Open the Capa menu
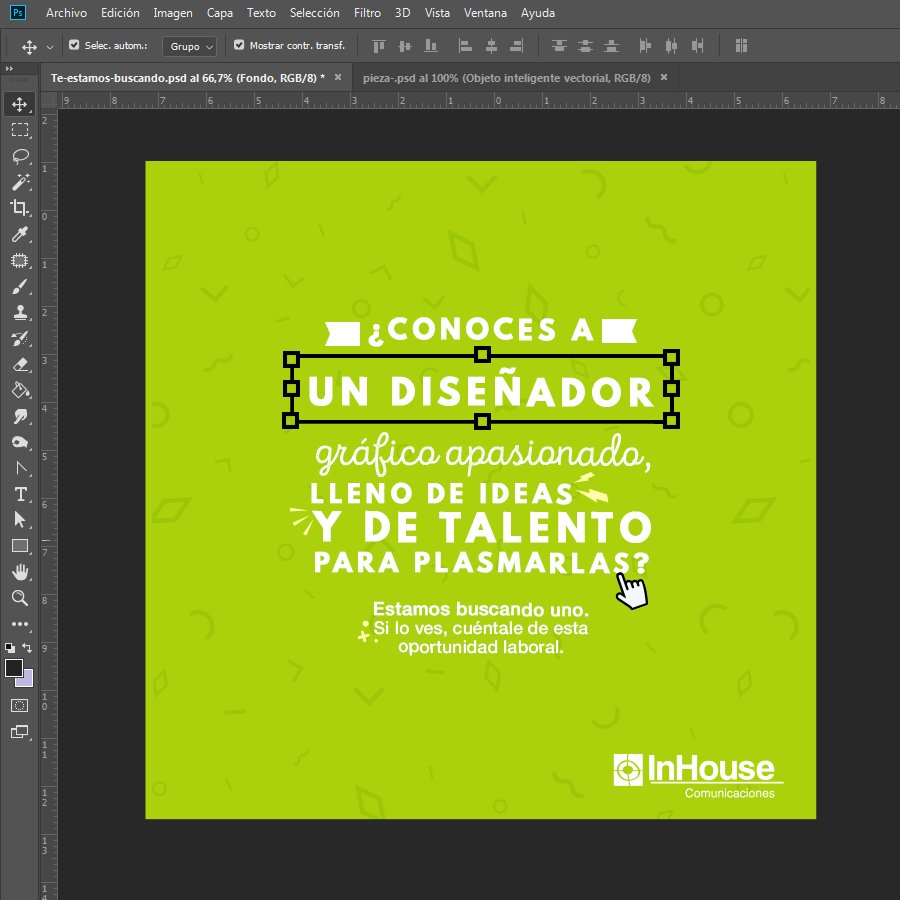Viewport: 900px width, 900px height. pos(220,13)
